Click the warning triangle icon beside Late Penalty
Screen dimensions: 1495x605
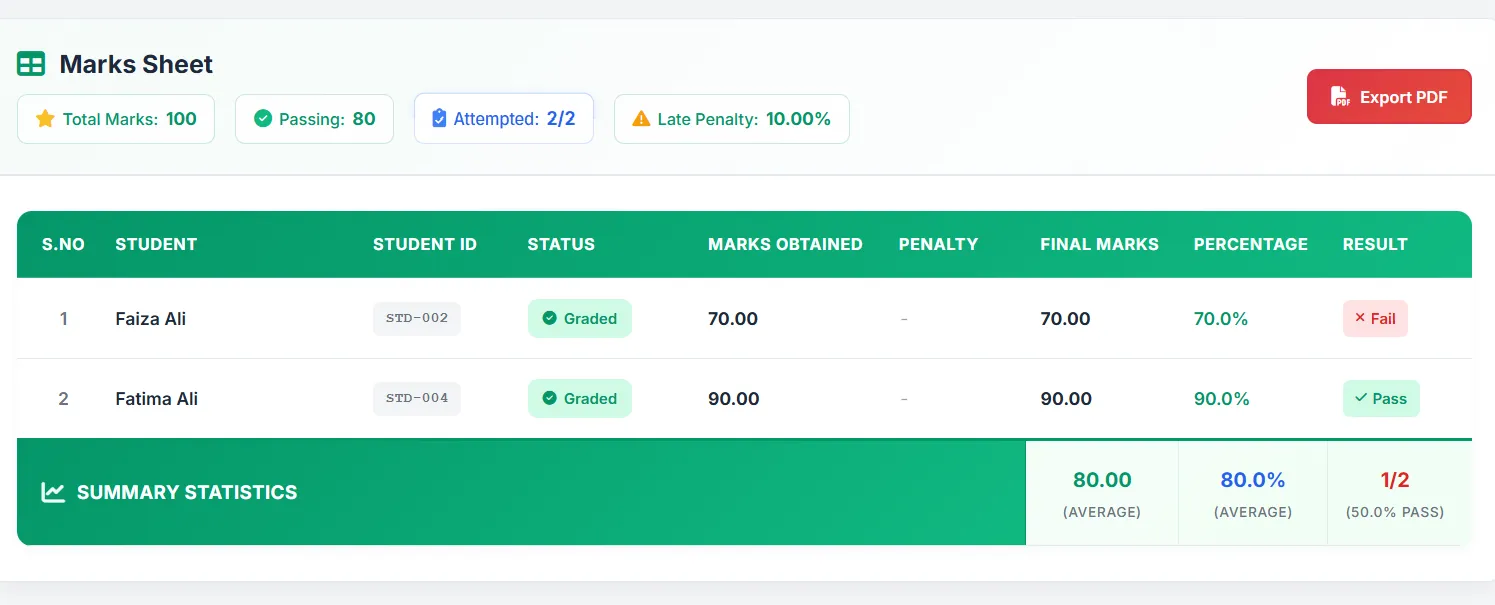(x=641, y=119)
